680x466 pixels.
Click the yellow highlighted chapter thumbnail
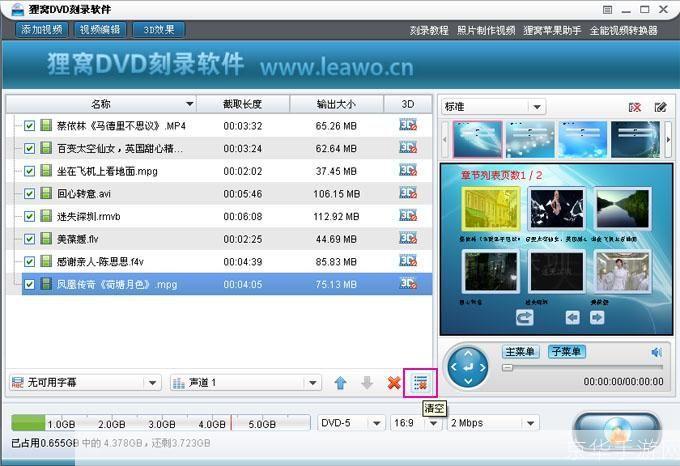point(490,209)
